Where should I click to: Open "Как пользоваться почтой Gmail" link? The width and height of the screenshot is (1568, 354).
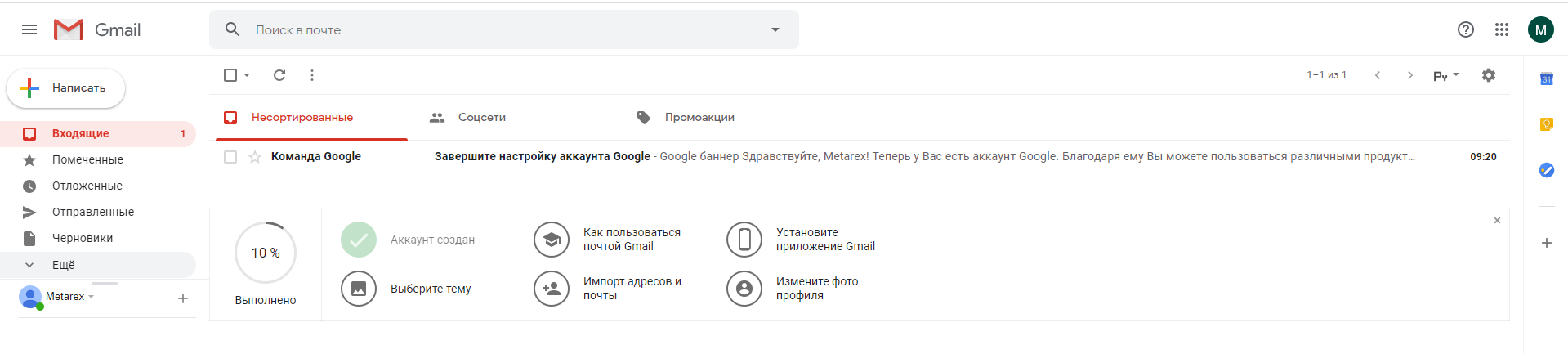click(x=632, y=240)
